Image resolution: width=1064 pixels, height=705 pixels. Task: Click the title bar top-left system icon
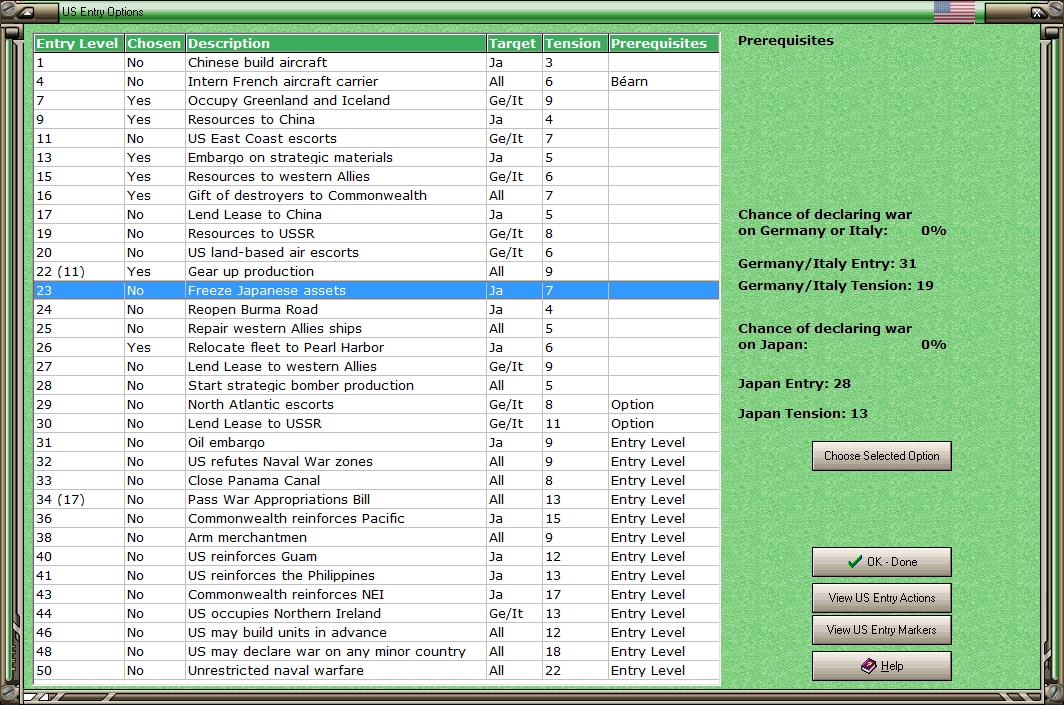coord(26,12)
